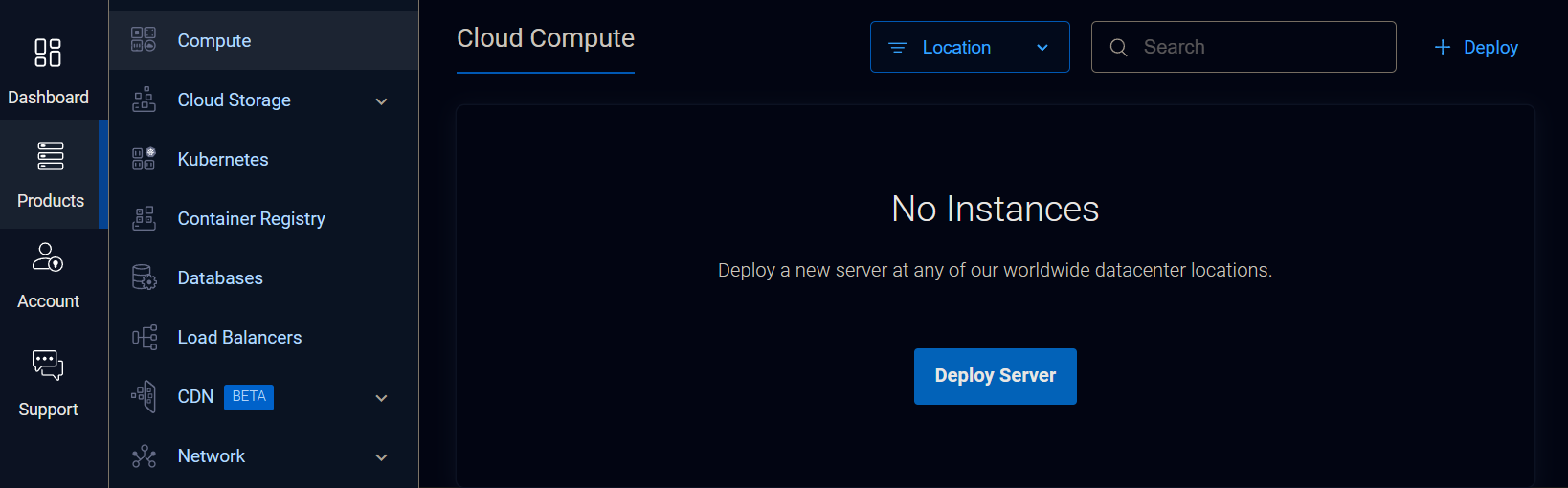This screenshot has width=1568, height=488.
Task: Click the Account label
Action: pyautogui.click(x=48, y=301)
